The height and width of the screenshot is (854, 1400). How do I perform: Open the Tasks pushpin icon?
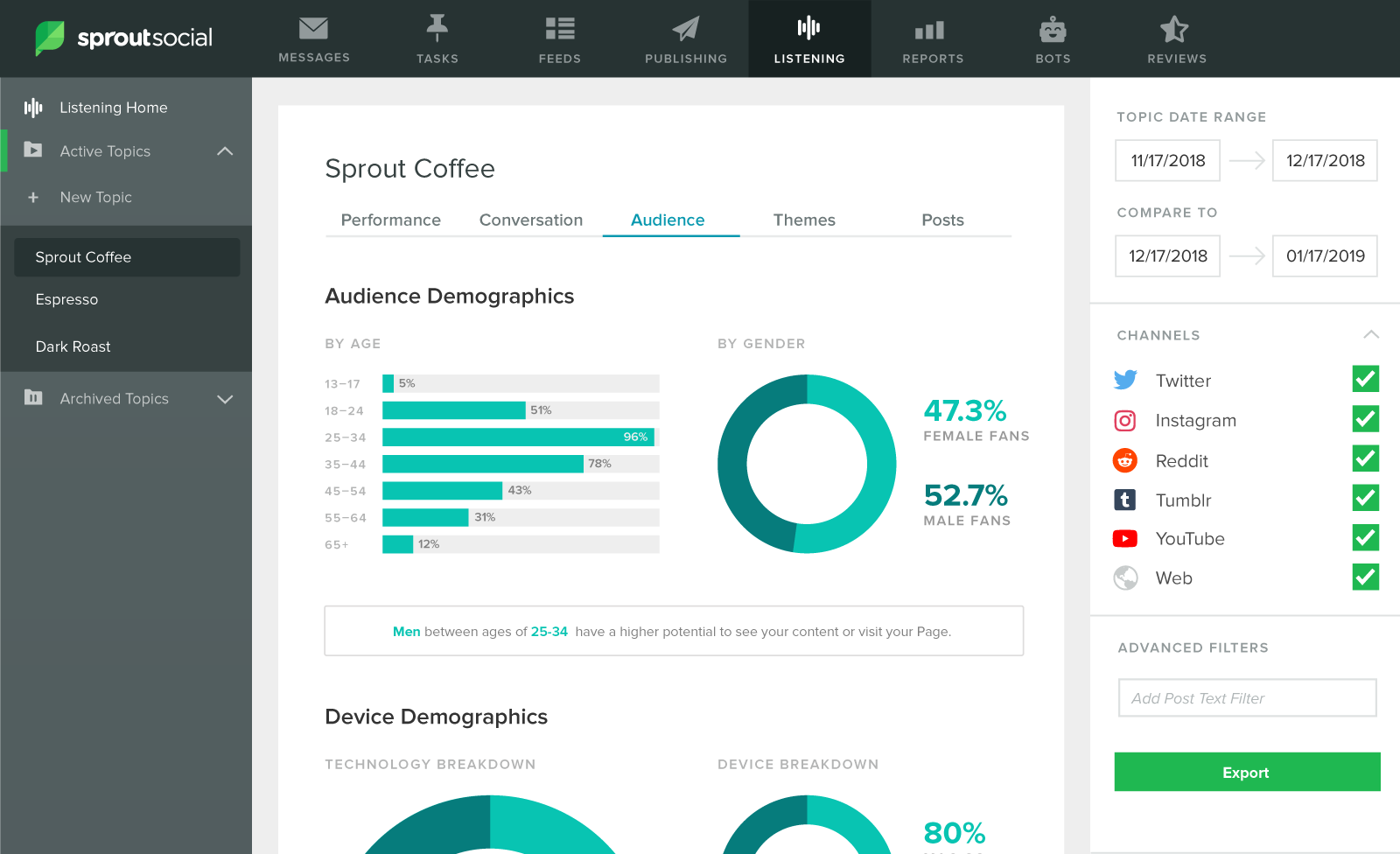pos(437,28)
